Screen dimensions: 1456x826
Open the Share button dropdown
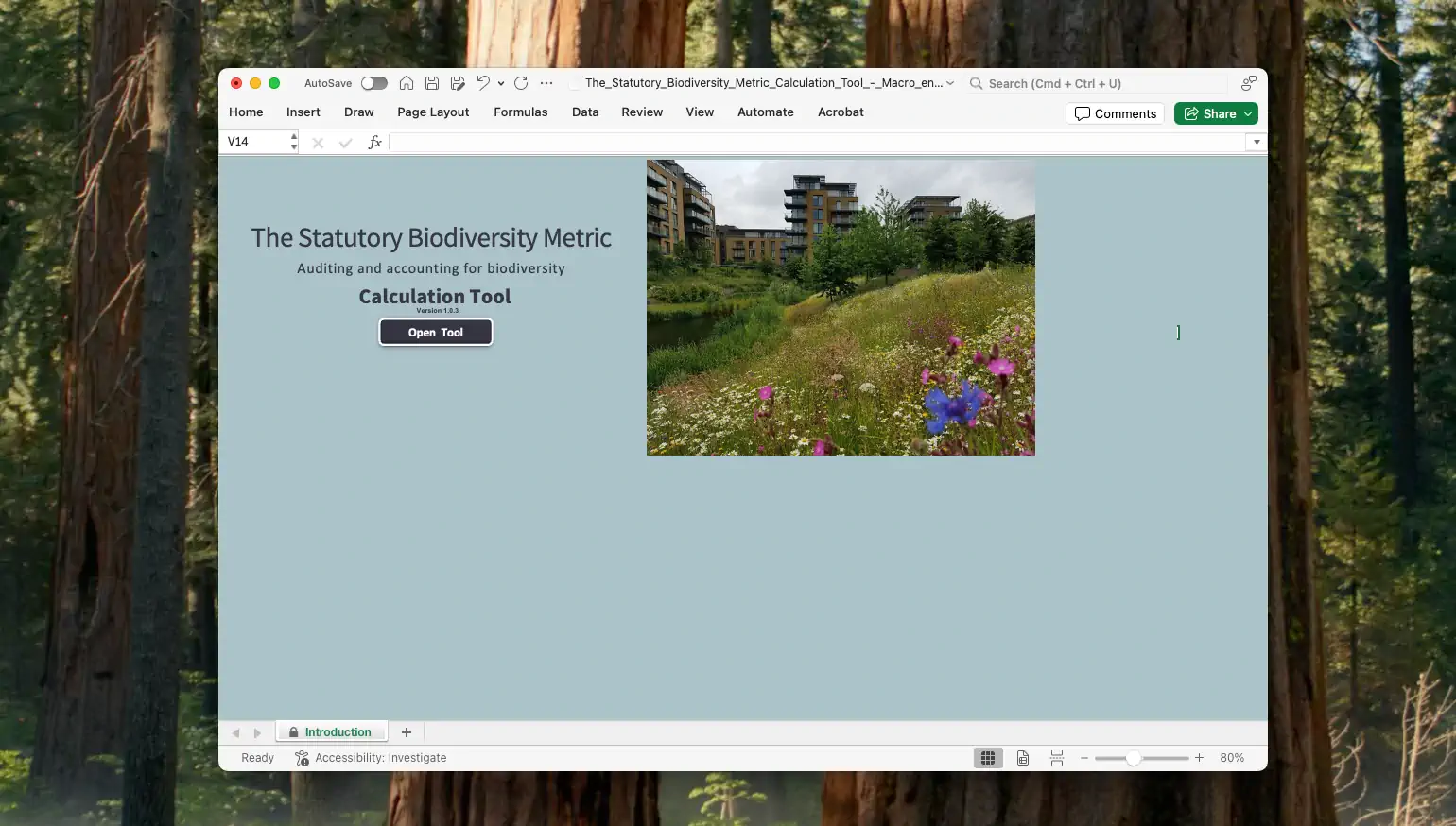(1249, 113)
